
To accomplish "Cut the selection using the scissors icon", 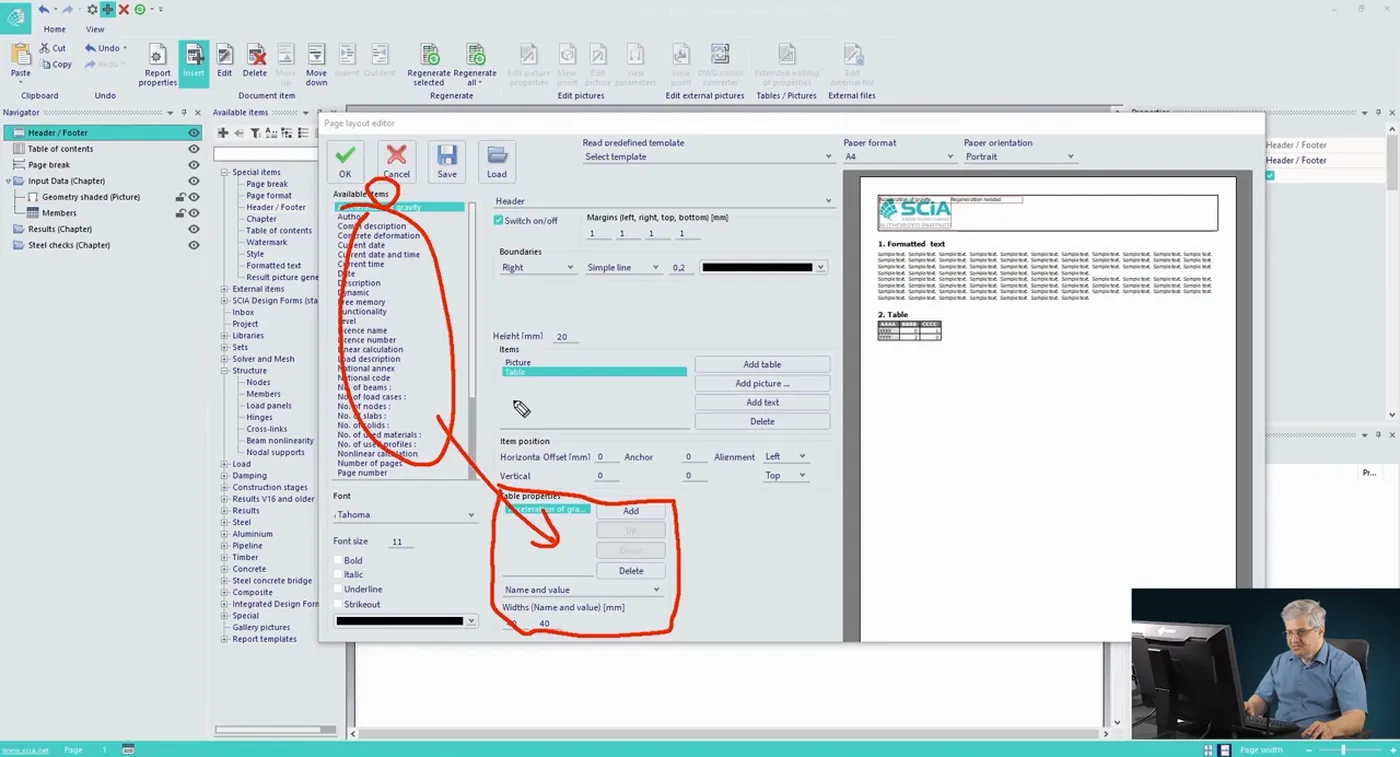I will pos(53,48).
